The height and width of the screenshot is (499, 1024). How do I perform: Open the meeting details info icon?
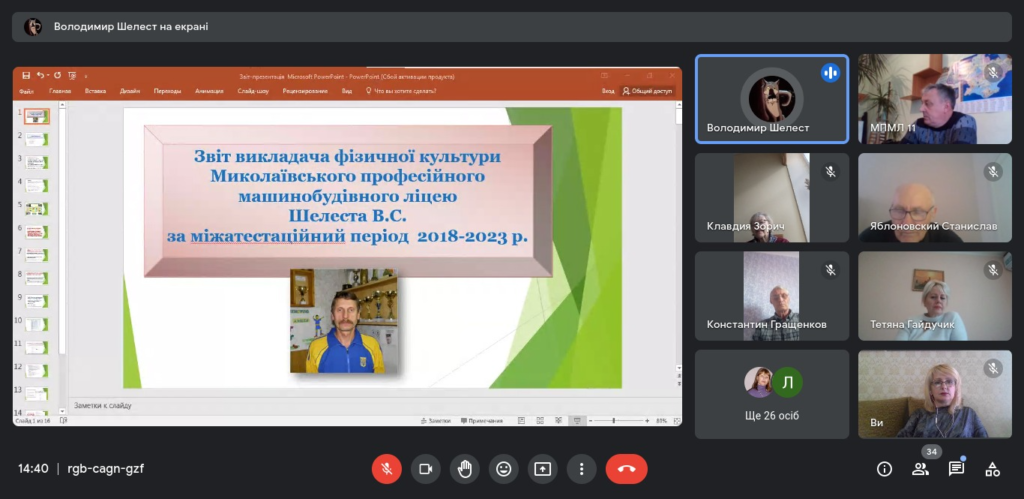pyautogui.click(x=884, y=469)
